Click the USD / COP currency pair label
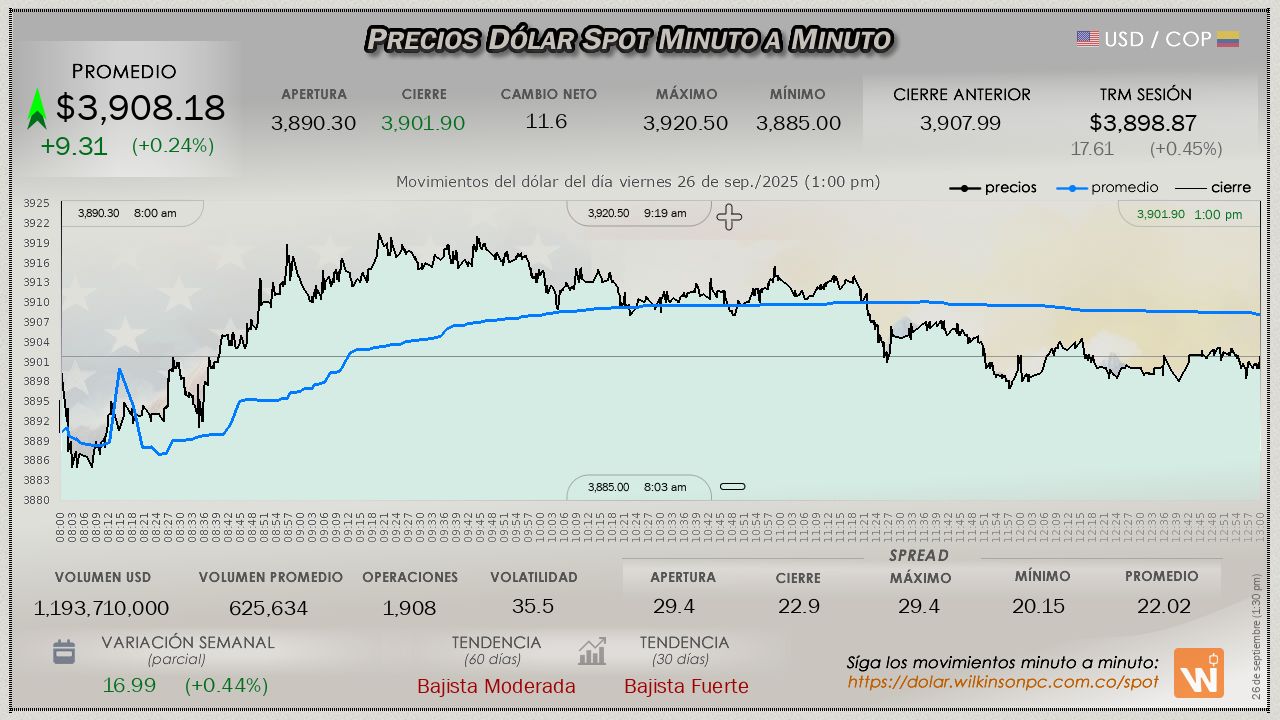This screenshot has height=720, width=1280. [1157, 39]
